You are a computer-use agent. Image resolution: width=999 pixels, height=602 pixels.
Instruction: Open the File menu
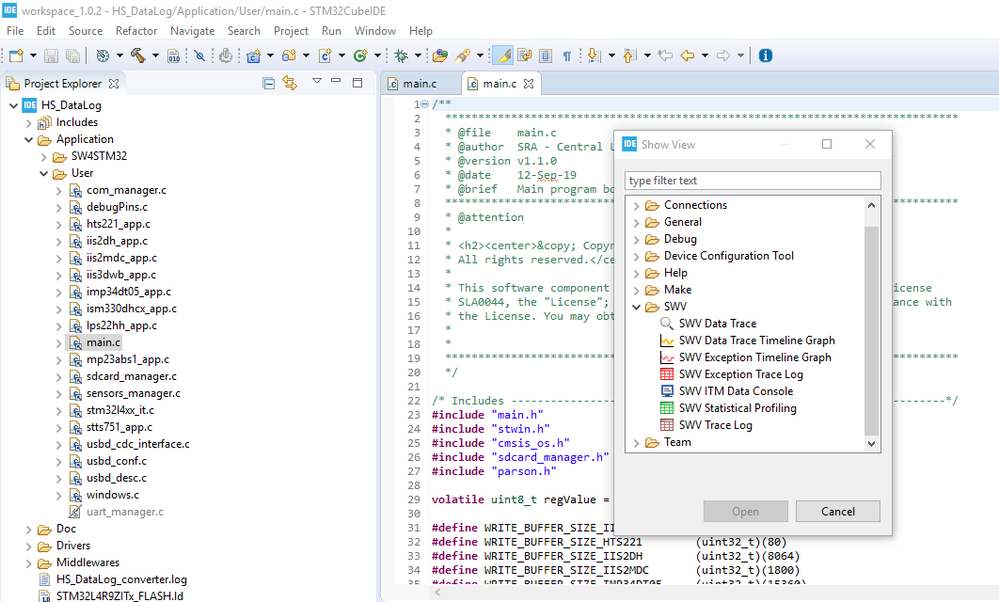coord(15,31)
